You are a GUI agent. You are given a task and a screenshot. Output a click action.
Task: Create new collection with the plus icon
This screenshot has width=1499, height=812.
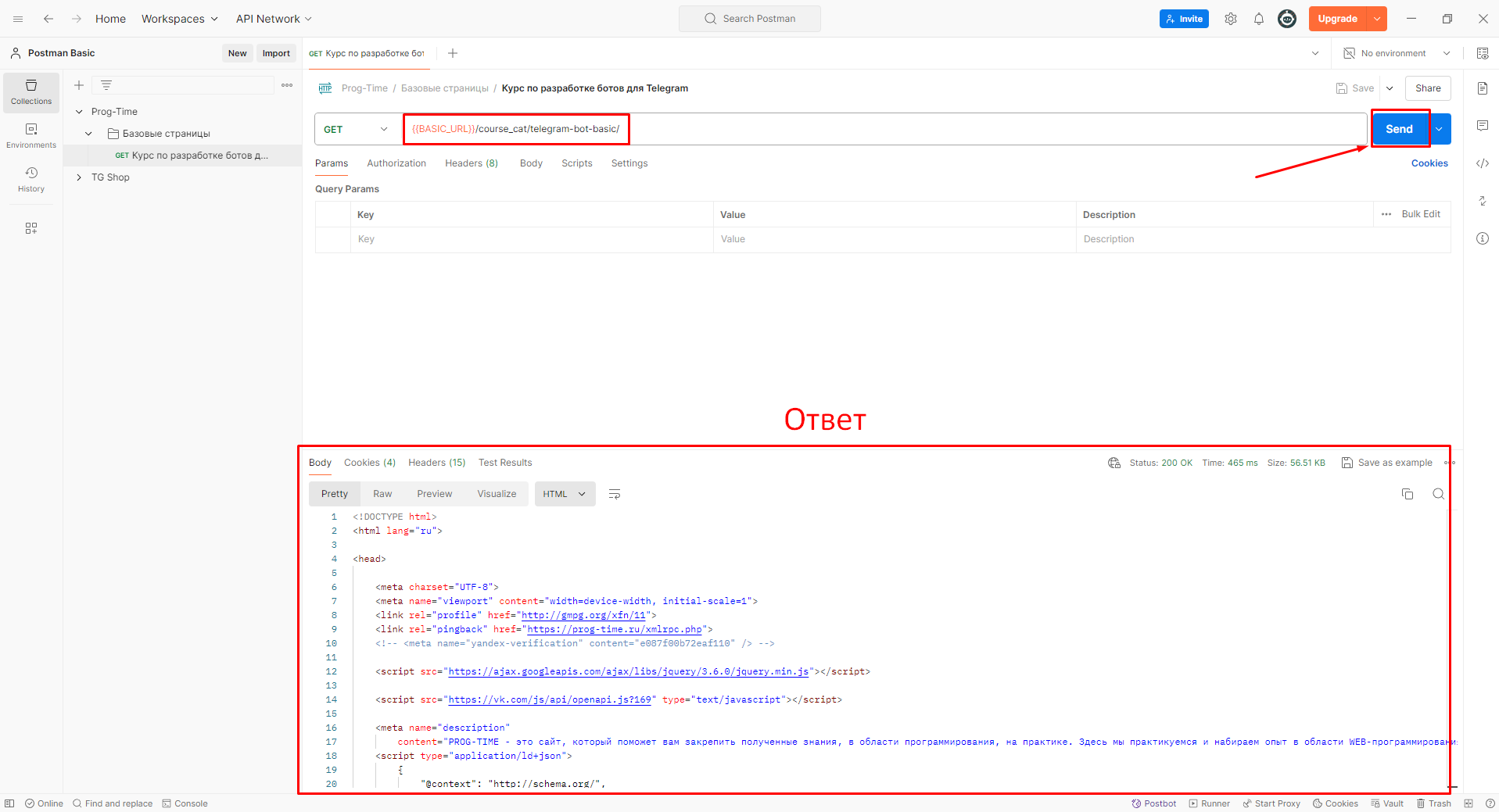pos(79,85)
